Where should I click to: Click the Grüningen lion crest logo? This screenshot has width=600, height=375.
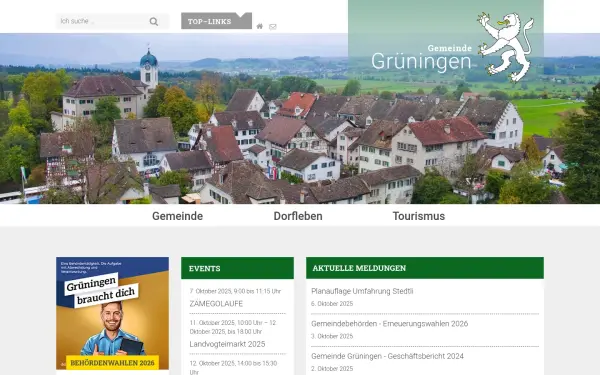coord(505,46)
